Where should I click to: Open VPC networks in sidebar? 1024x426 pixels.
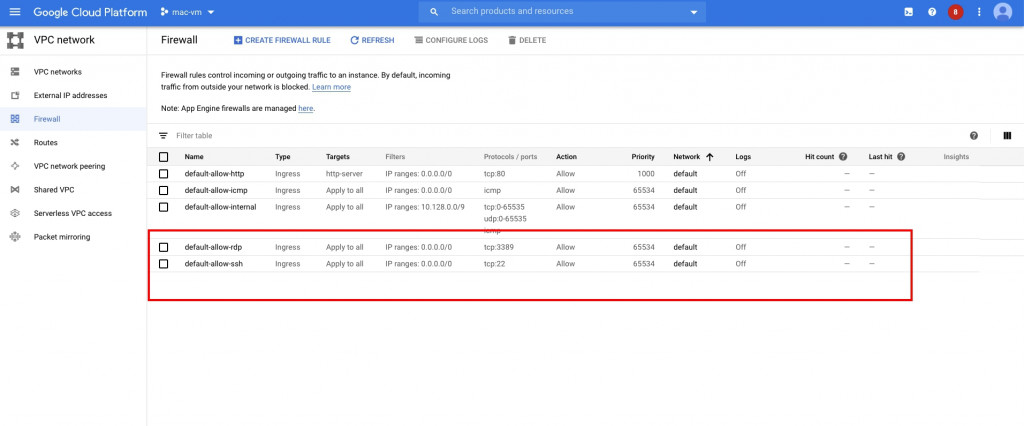[x=57, y=72]
